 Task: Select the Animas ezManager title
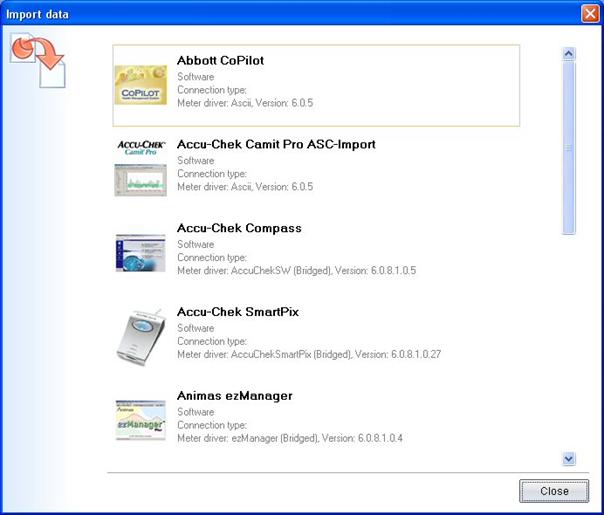coord(235,397)
